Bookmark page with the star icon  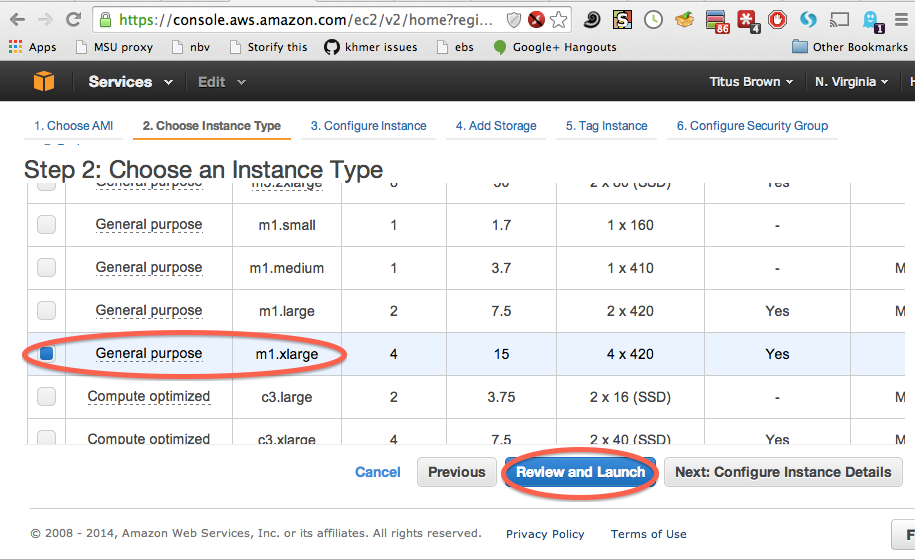point(558,20)
